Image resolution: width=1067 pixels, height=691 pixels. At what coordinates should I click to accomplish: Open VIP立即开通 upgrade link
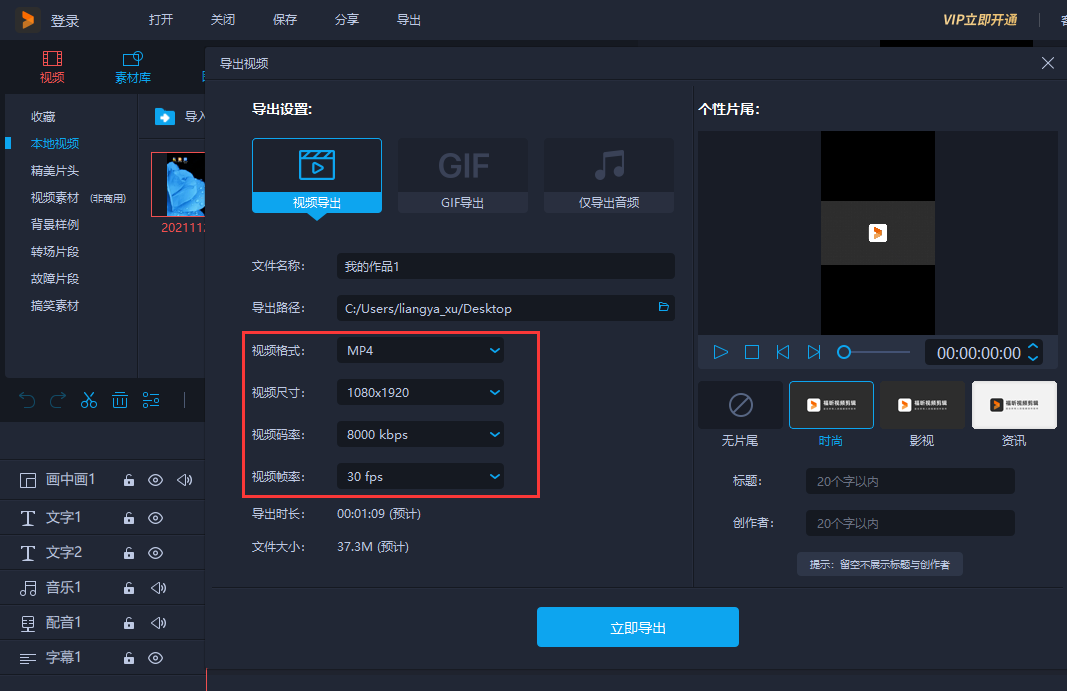981,18
